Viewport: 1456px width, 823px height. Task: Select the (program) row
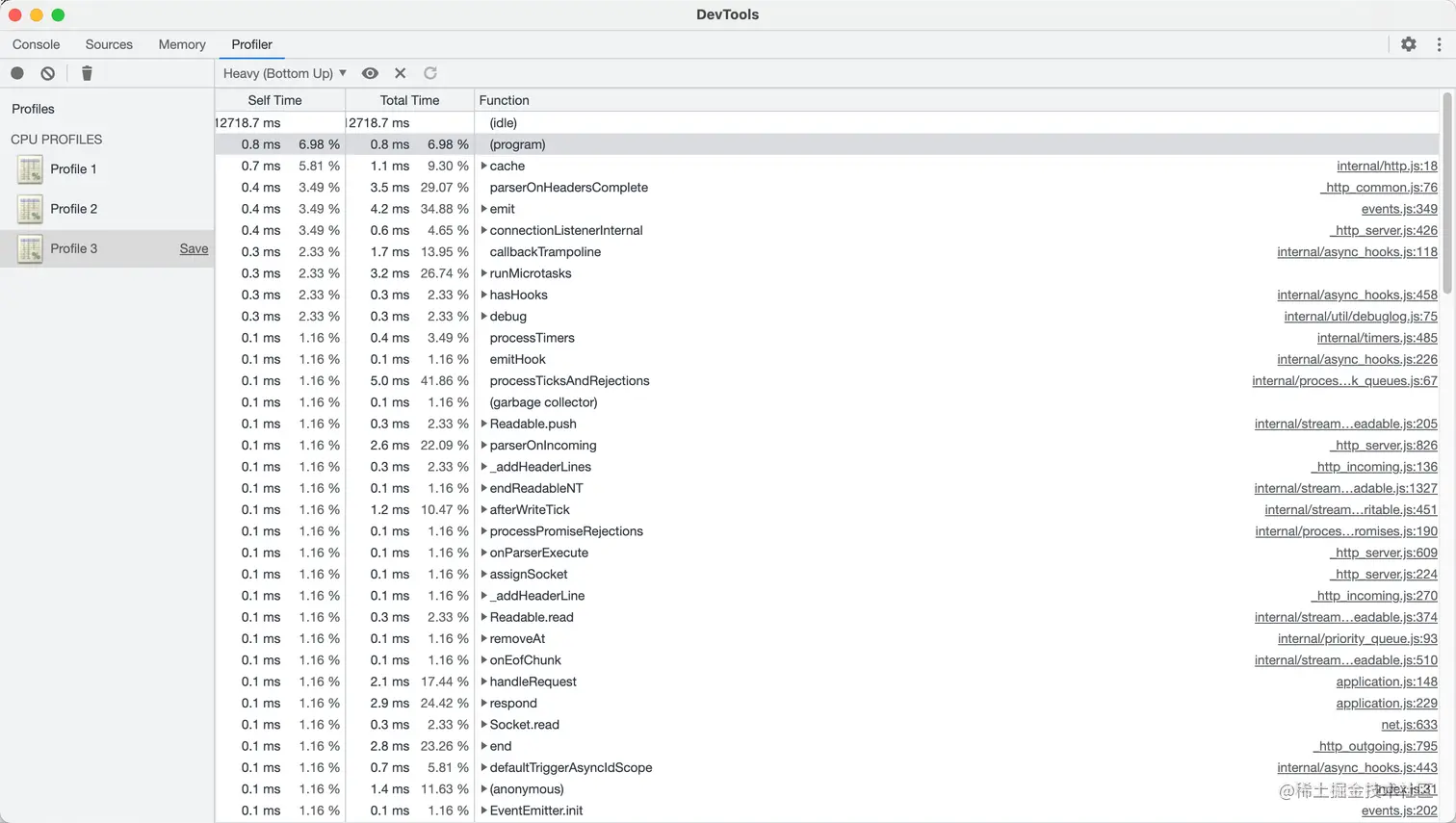click(826, 144)
